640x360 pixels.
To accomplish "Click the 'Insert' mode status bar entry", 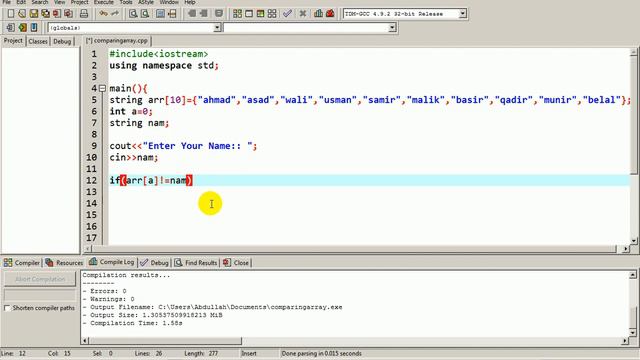I will pos(249,353).
